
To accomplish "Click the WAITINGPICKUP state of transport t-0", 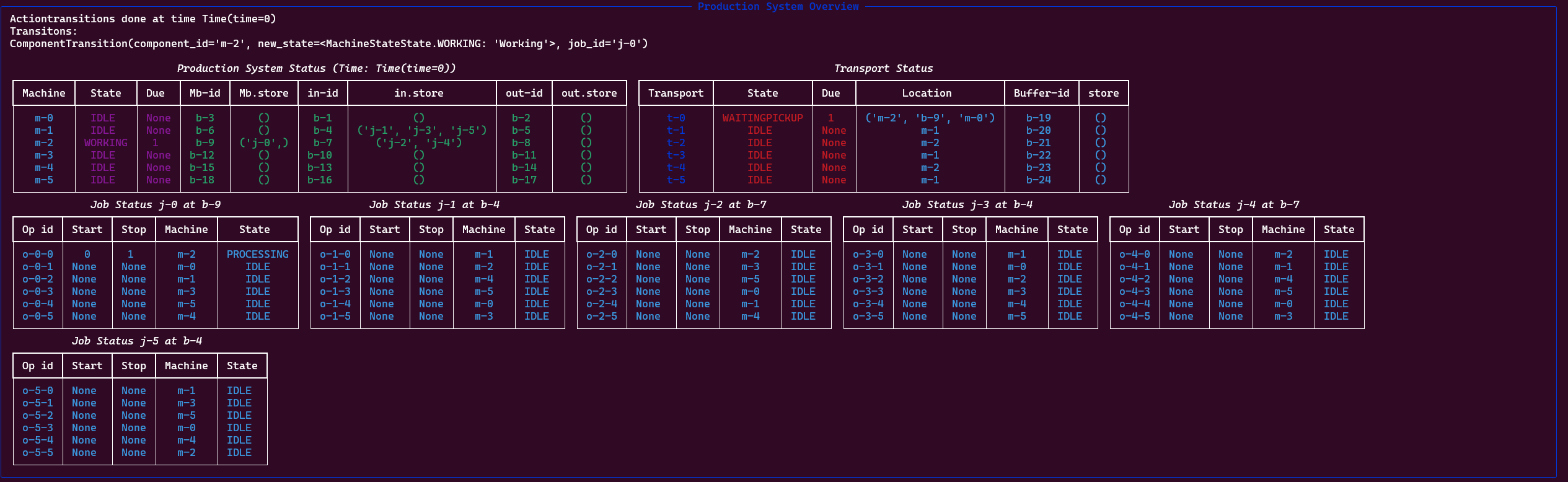I will (x=763, y=118).
